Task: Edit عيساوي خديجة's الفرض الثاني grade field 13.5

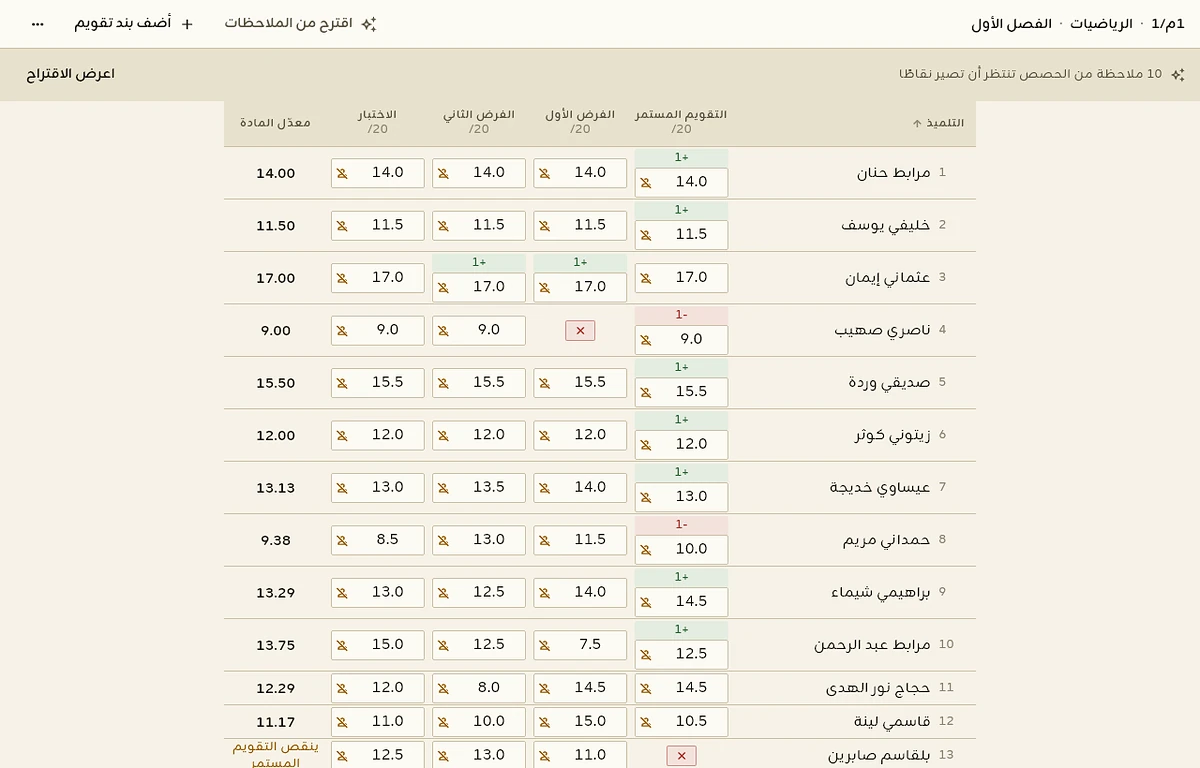Action: (x=479, y=487)
